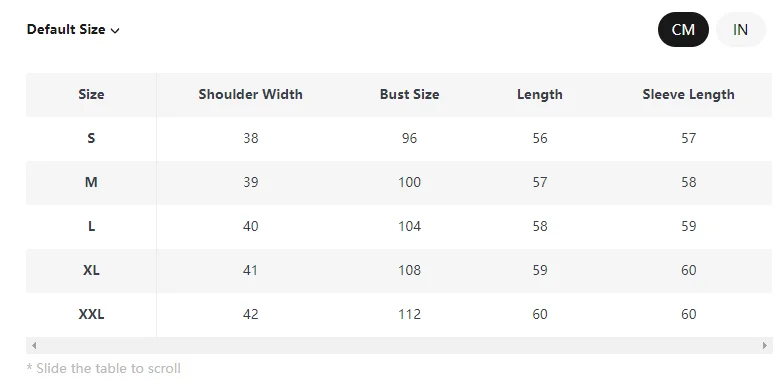Click the bust size value 112
This screenshot has height=388, width=783.
[x=409, y=314]
